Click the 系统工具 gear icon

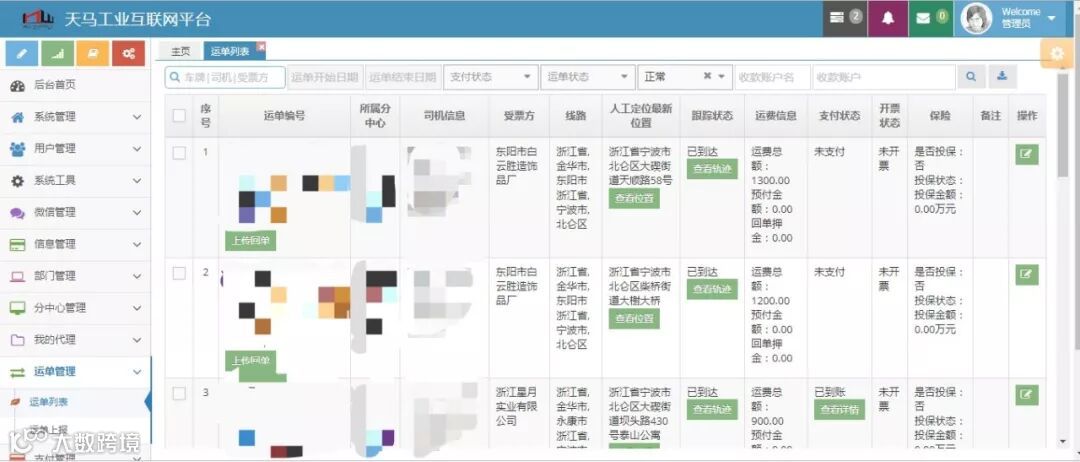click(18, 180)
